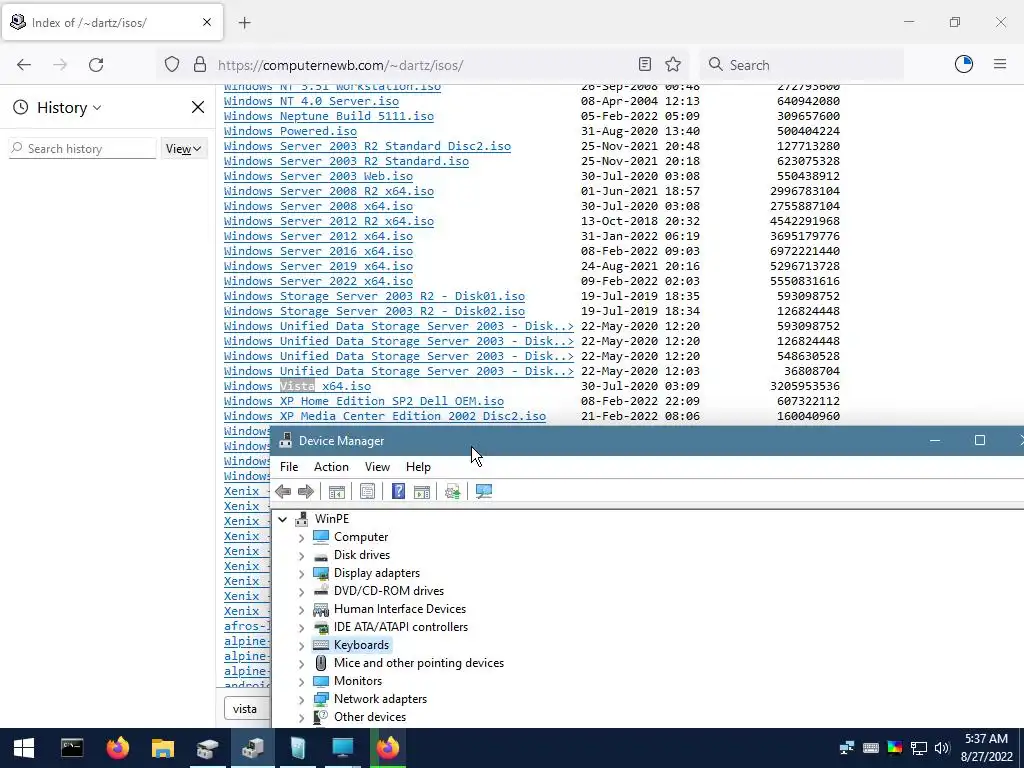
Task: Expand the Keyboards node
Action: (301, 645)
